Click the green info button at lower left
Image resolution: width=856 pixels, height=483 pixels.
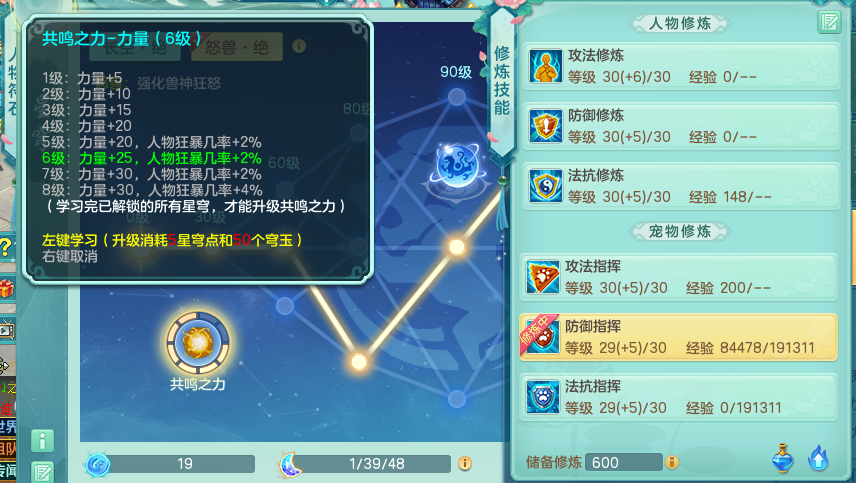[43, 440]
